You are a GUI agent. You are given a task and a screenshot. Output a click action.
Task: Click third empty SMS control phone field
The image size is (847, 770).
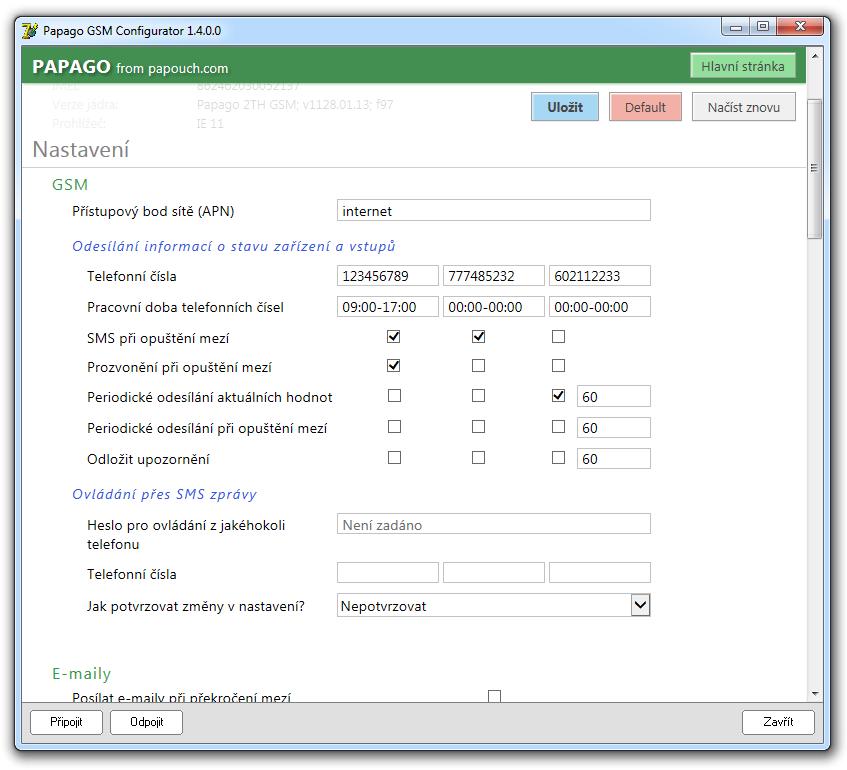(600, 573)
